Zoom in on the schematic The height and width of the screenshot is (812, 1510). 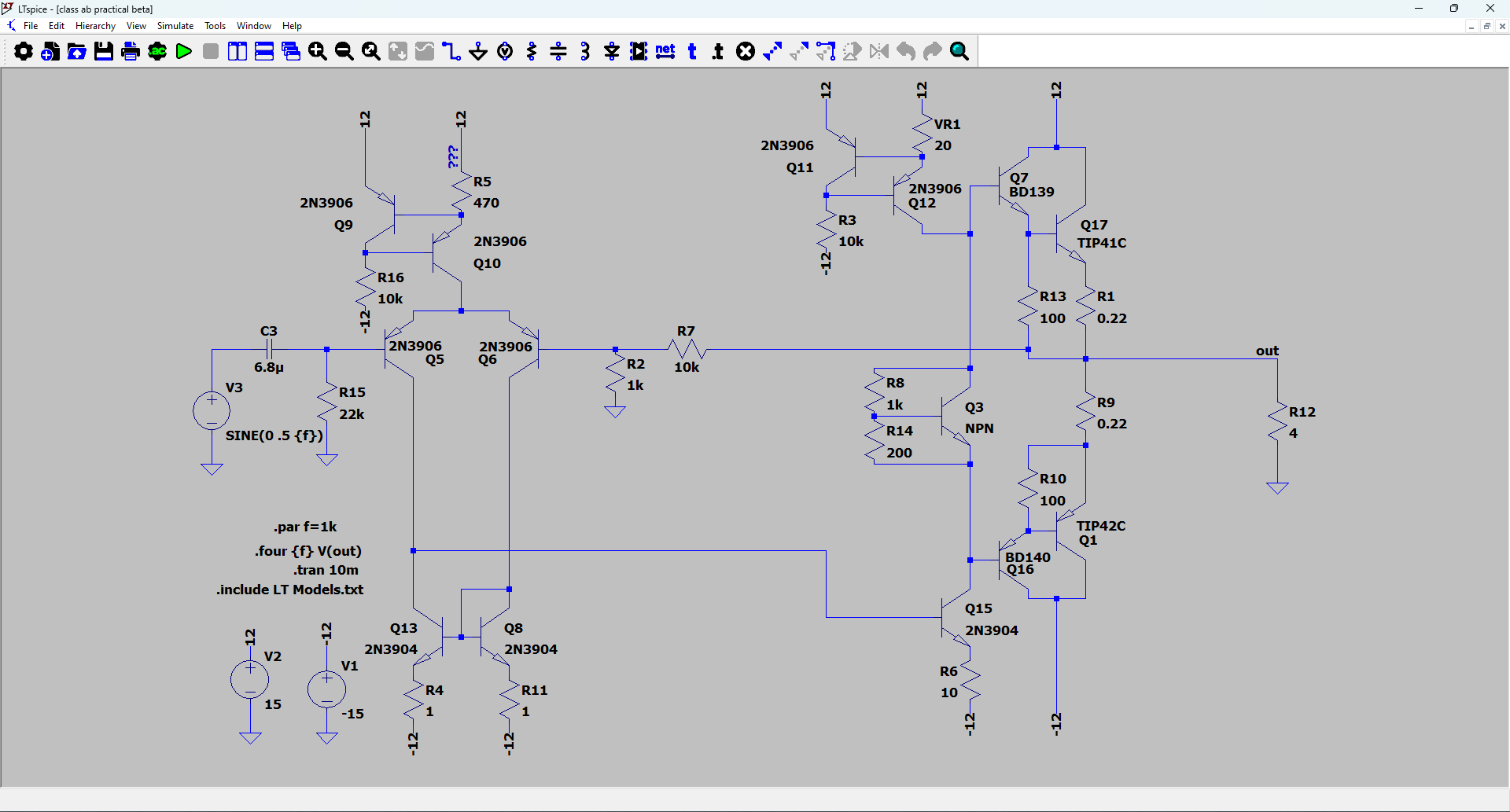318,52
